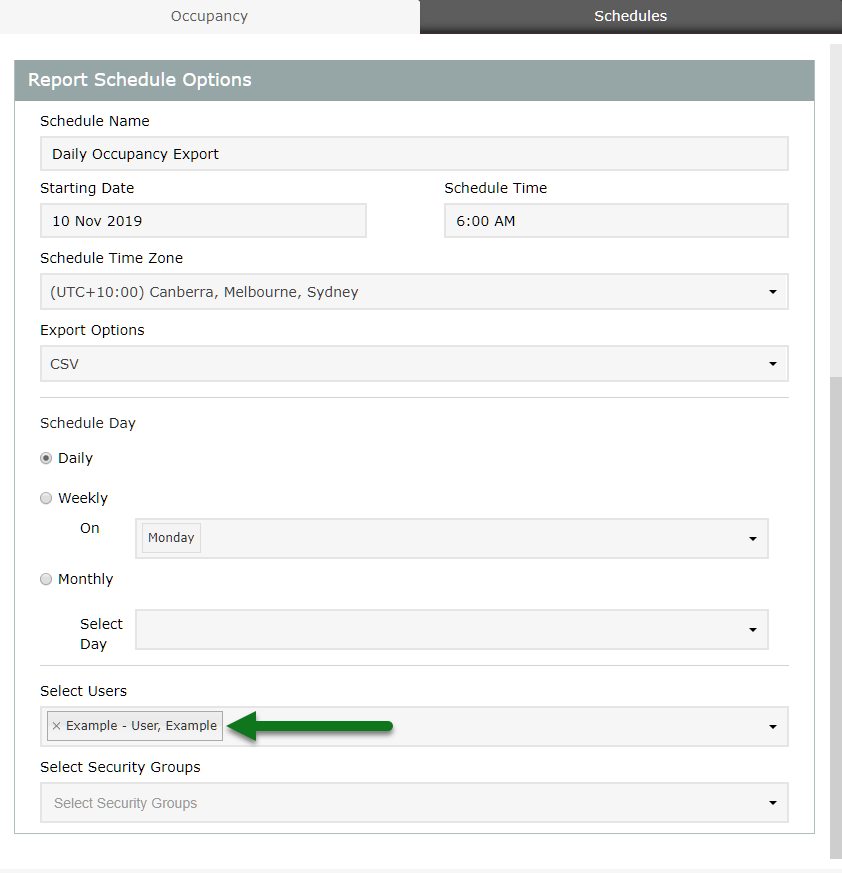Click the Monday tag
Screen dimensions: 842x873
tap(171, 538)
